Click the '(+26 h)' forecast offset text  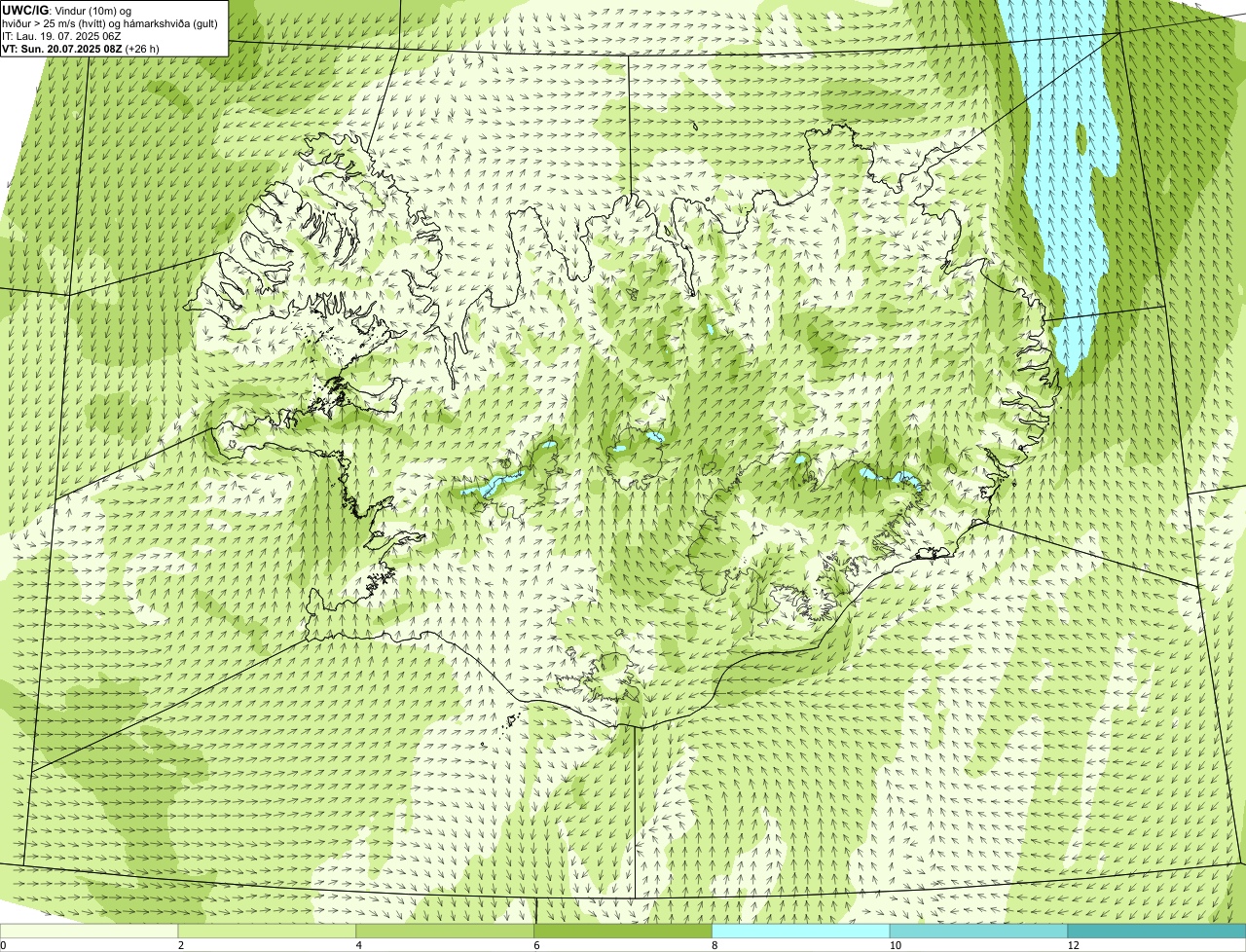pyautogui.click(x=142, y=48)
